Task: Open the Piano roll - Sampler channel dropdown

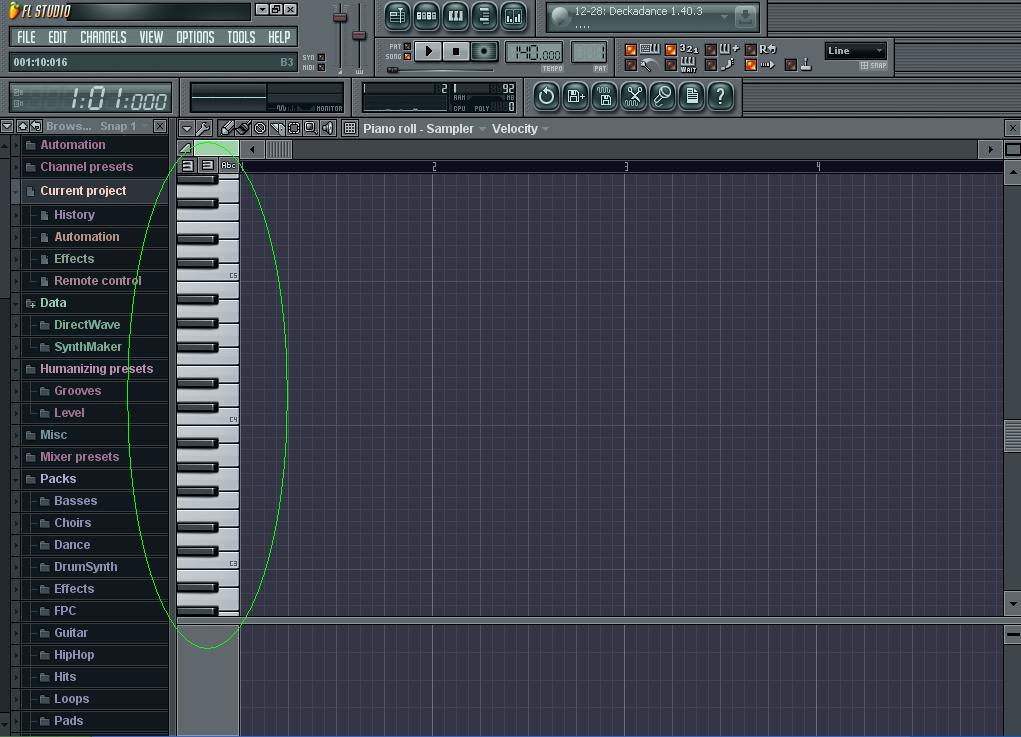Action: (425, 129)
